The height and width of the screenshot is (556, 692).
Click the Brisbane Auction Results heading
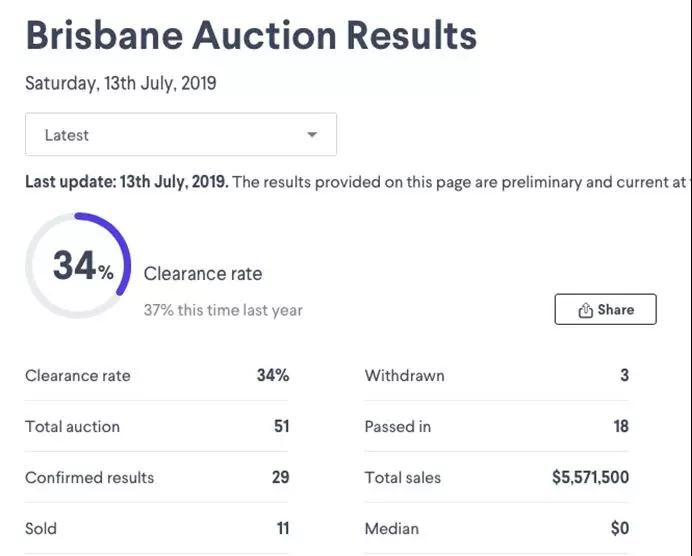pos(250,36)
